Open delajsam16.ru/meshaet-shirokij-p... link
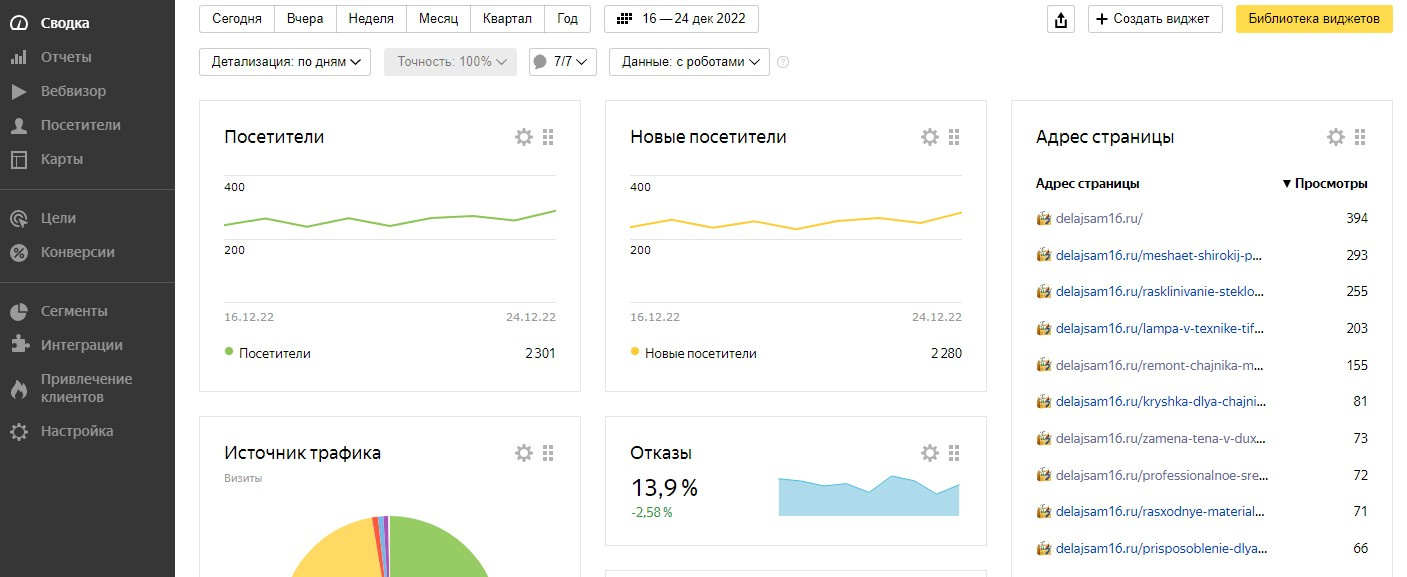The height and width of the screenshot is (577, 1407). [x=1160, y=255]
